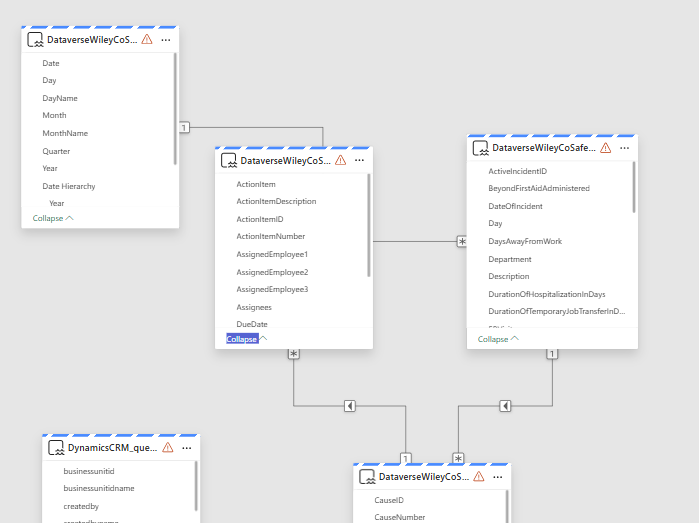This screenshot has width=699, height=523.
Task: Select the createdby field
Action: 81,507
